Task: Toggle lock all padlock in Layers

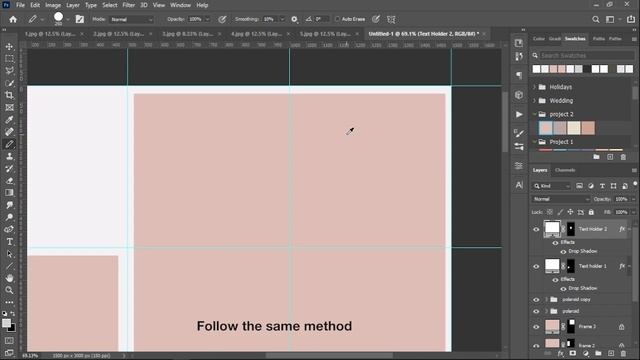Action: (x=591, y=212)
